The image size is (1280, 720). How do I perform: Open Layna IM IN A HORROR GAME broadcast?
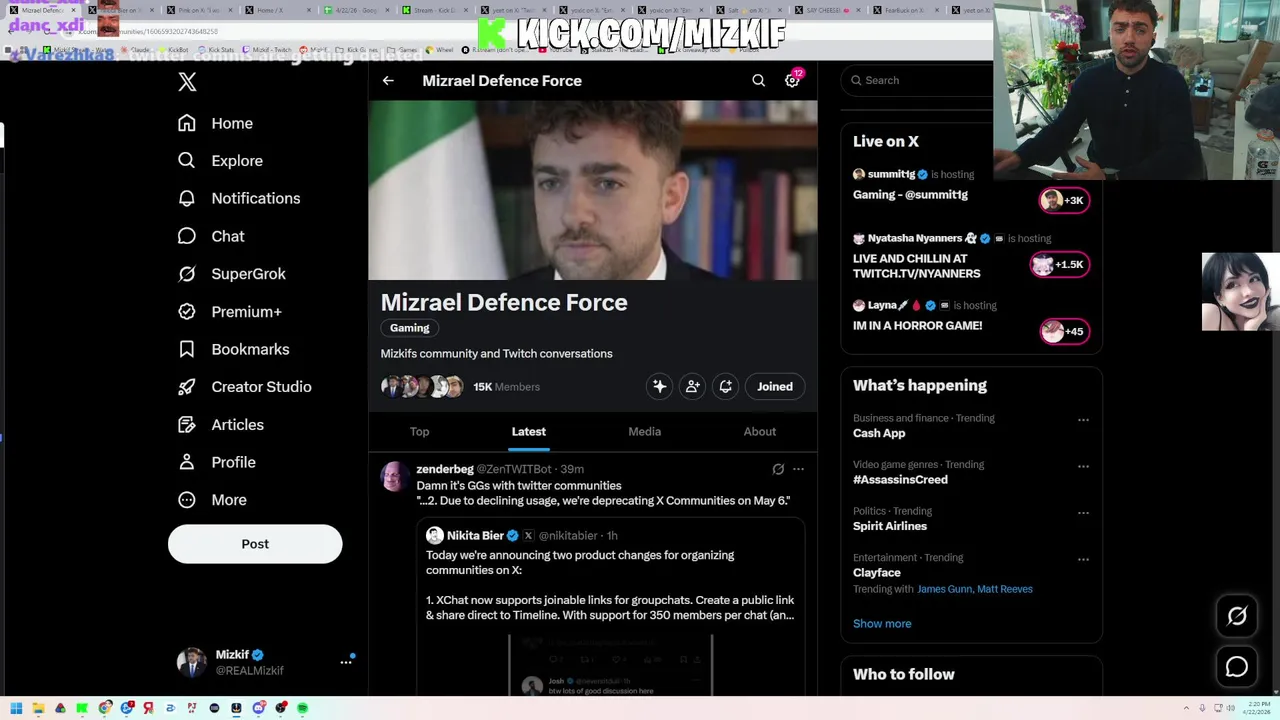point(917,326)
